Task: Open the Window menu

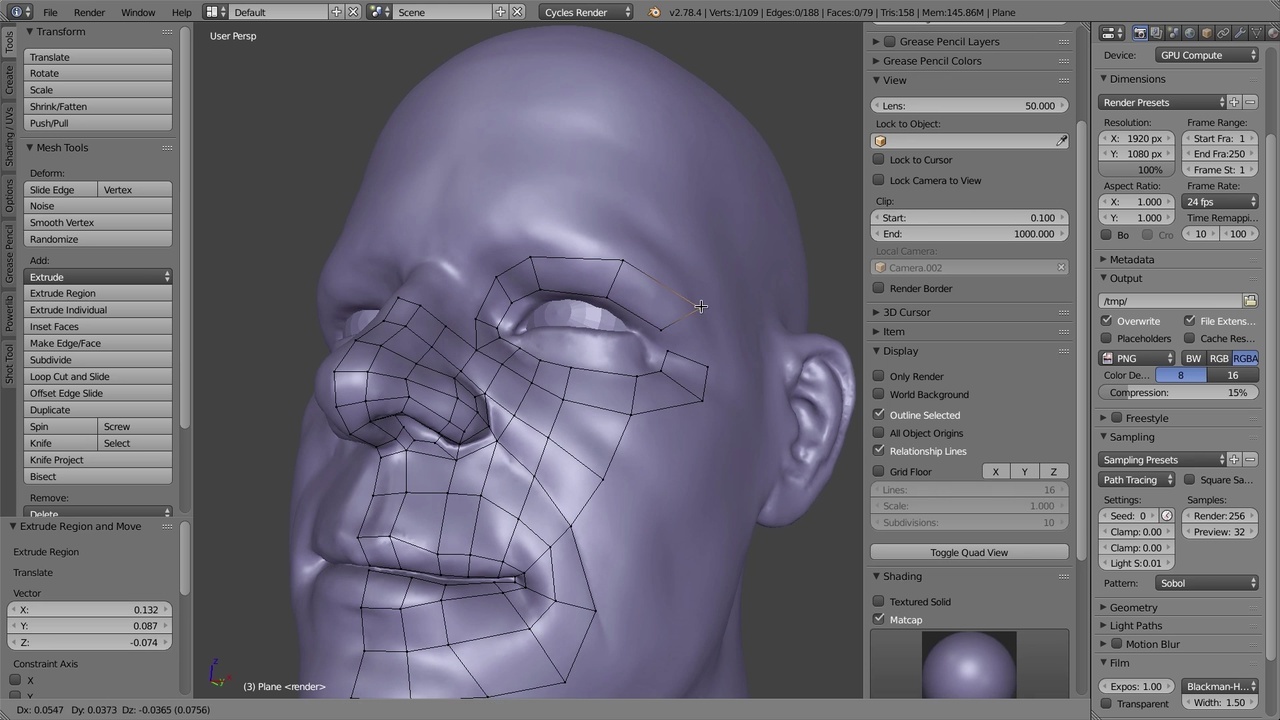Action: (x=138, y=12)
